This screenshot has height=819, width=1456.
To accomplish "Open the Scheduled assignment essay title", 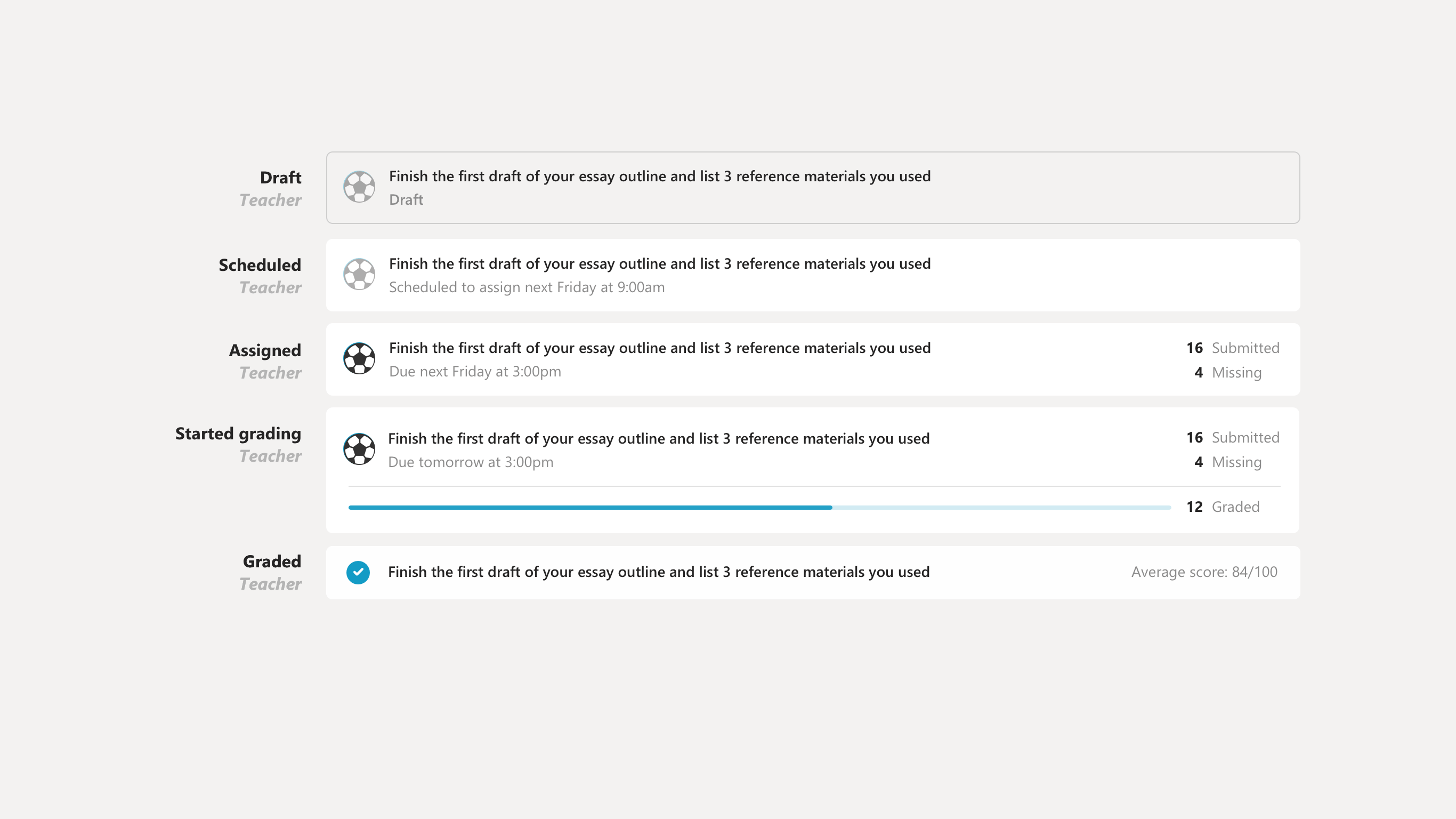I will (659, 264).
